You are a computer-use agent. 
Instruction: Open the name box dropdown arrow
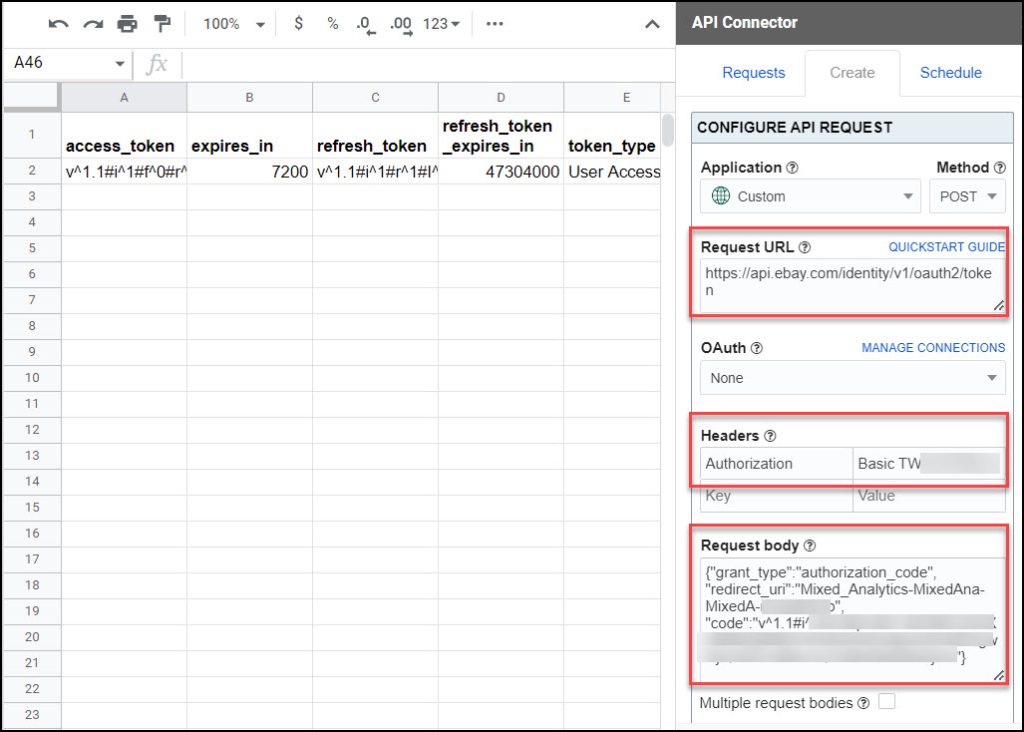pos(120,63)
